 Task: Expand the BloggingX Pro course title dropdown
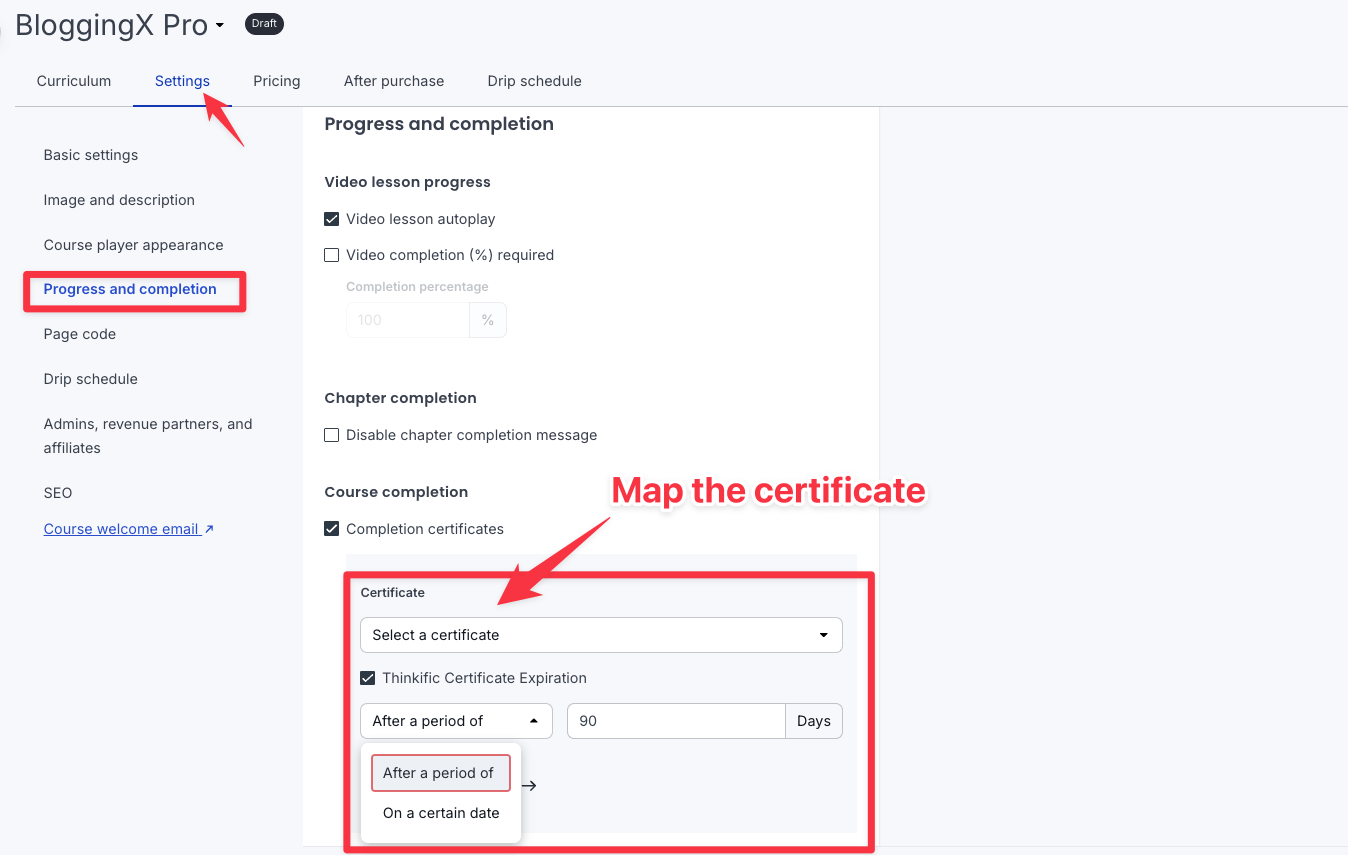coord(218,25)
